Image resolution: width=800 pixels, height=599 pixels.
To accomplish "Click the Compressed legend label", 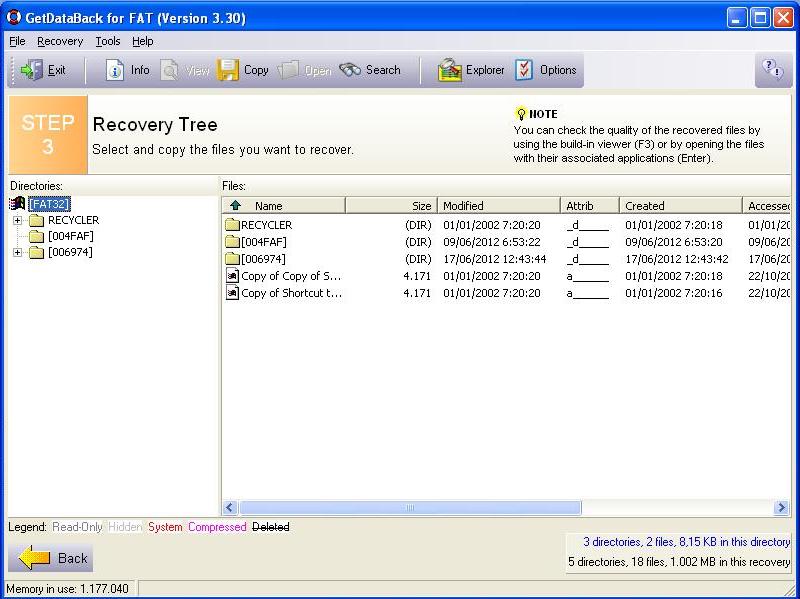I will point(217,527).
